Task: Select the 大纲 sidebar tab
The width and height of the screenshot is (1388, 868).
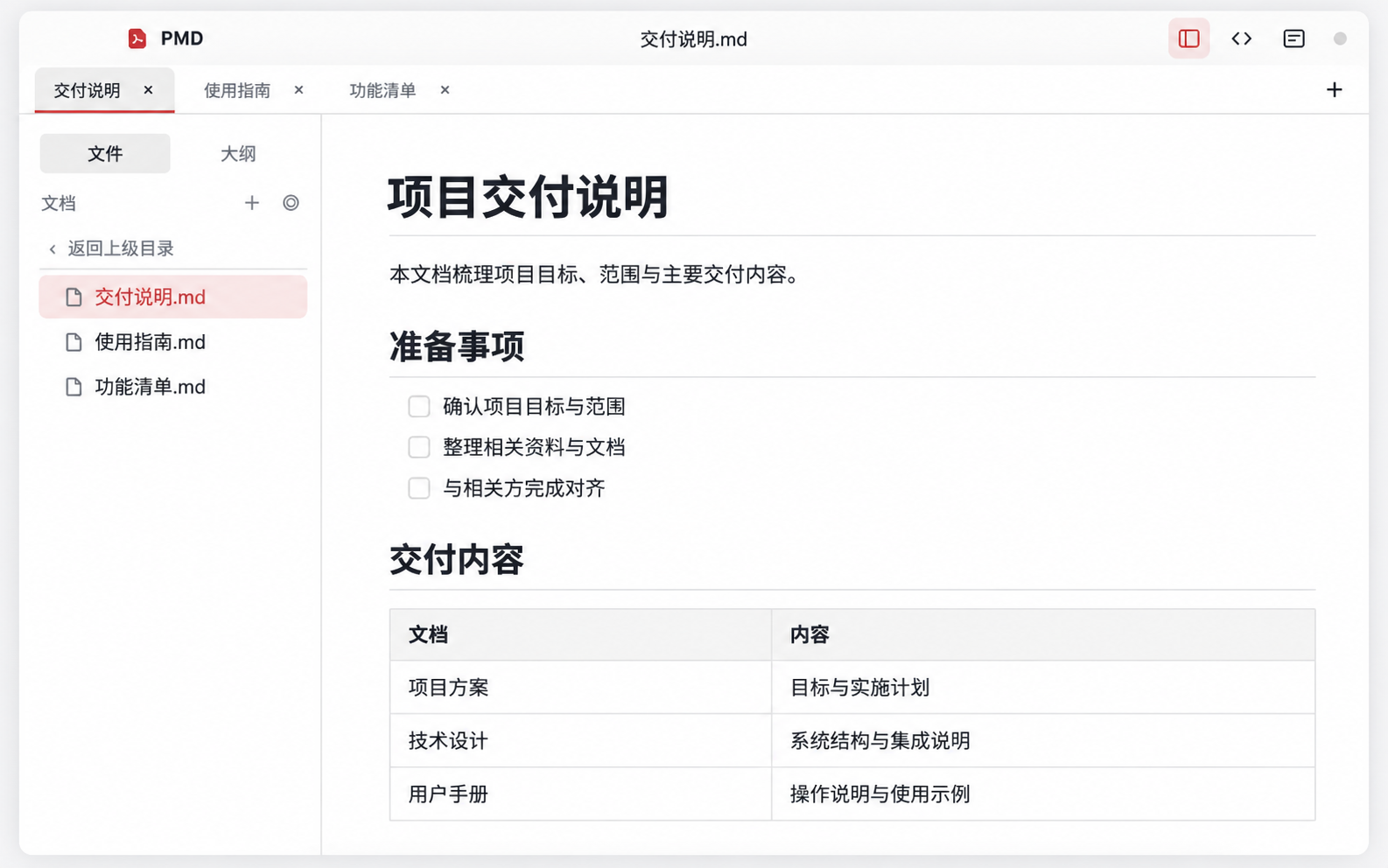Action: point(238,153)
